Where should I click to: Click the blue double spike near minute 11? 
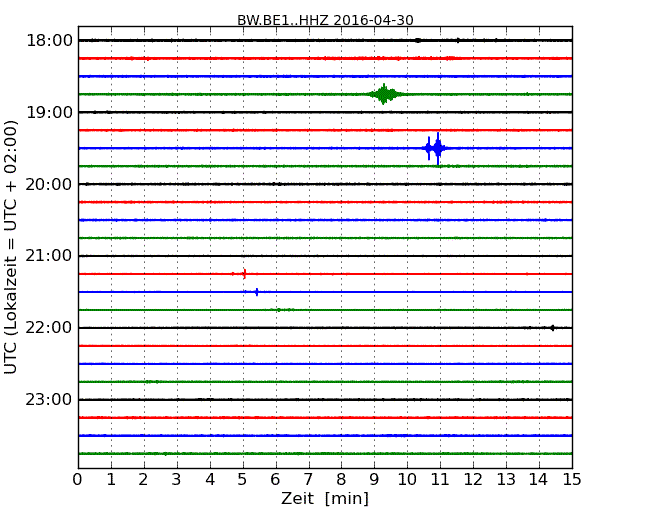coord(434,148)
